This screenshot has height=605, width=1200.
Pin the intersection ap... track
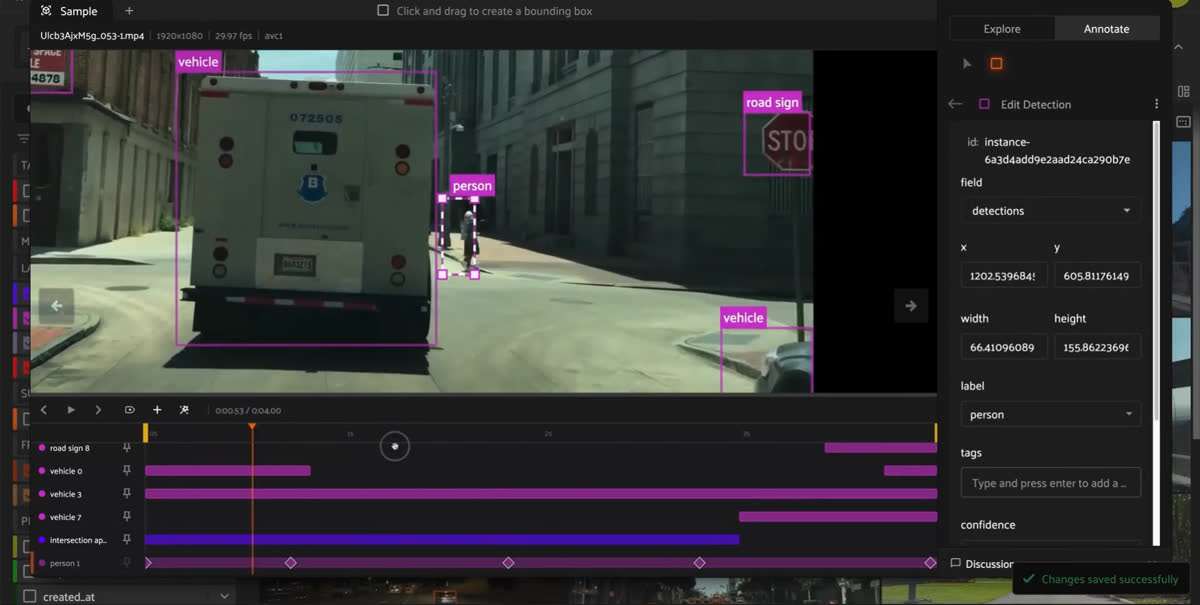tap(127, 540)
